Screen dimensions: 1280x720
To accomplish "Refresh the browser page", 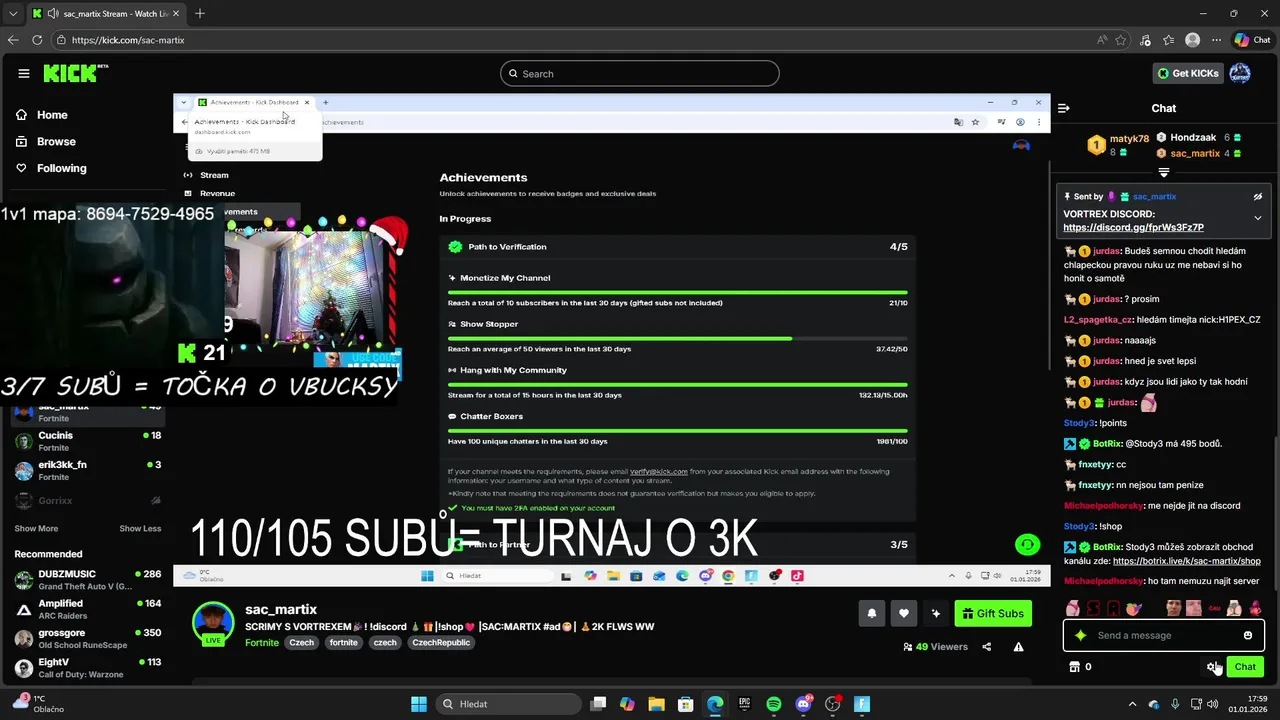I will point(37,40).
